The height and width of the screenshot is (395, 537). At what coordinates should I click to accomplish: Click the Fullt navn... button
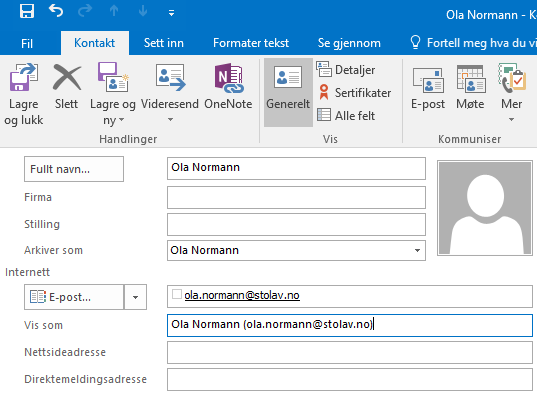click(x=74, y=169)
